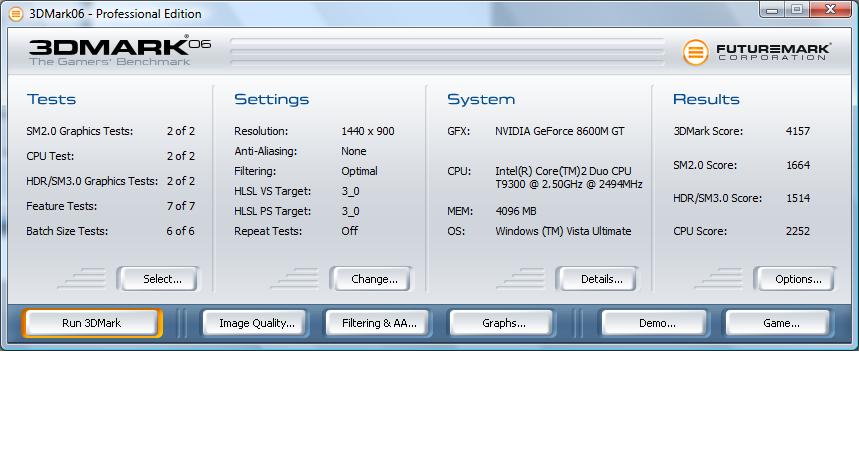This screenshot has height=450, width=859.
Task: Launch the Demo... mode
Action: pos(655,323)
